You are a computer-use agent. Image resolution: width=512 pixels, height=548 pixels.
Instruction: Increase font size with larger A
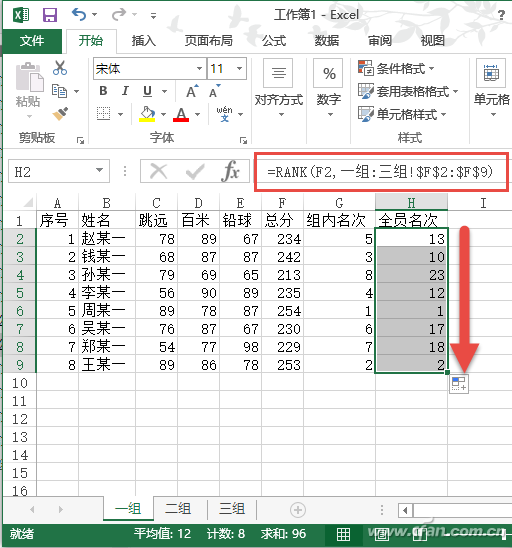coord(192,92)
